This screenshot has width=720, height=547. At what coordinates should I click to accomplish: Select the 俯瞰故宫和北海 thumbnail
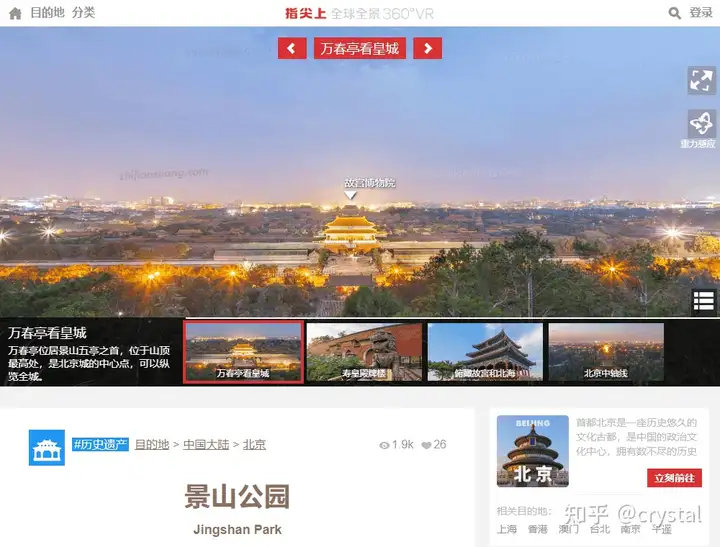485,352
